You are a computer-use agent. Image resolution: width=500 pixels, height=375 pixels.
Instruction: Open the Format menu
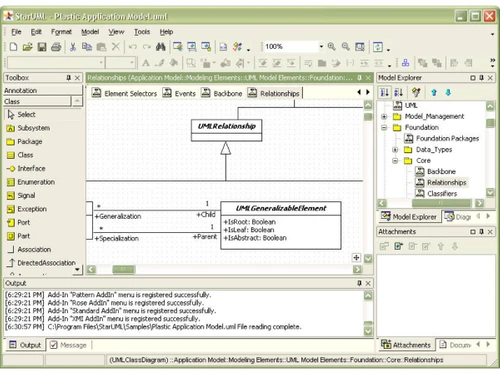[x=61, y=32]
